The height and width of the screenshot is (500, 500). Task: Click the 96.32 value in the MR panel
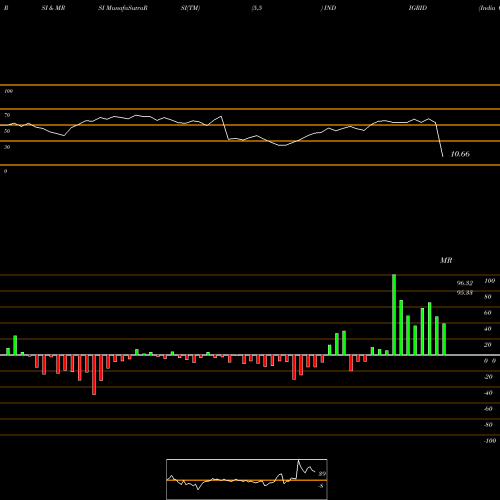[465, 283]
